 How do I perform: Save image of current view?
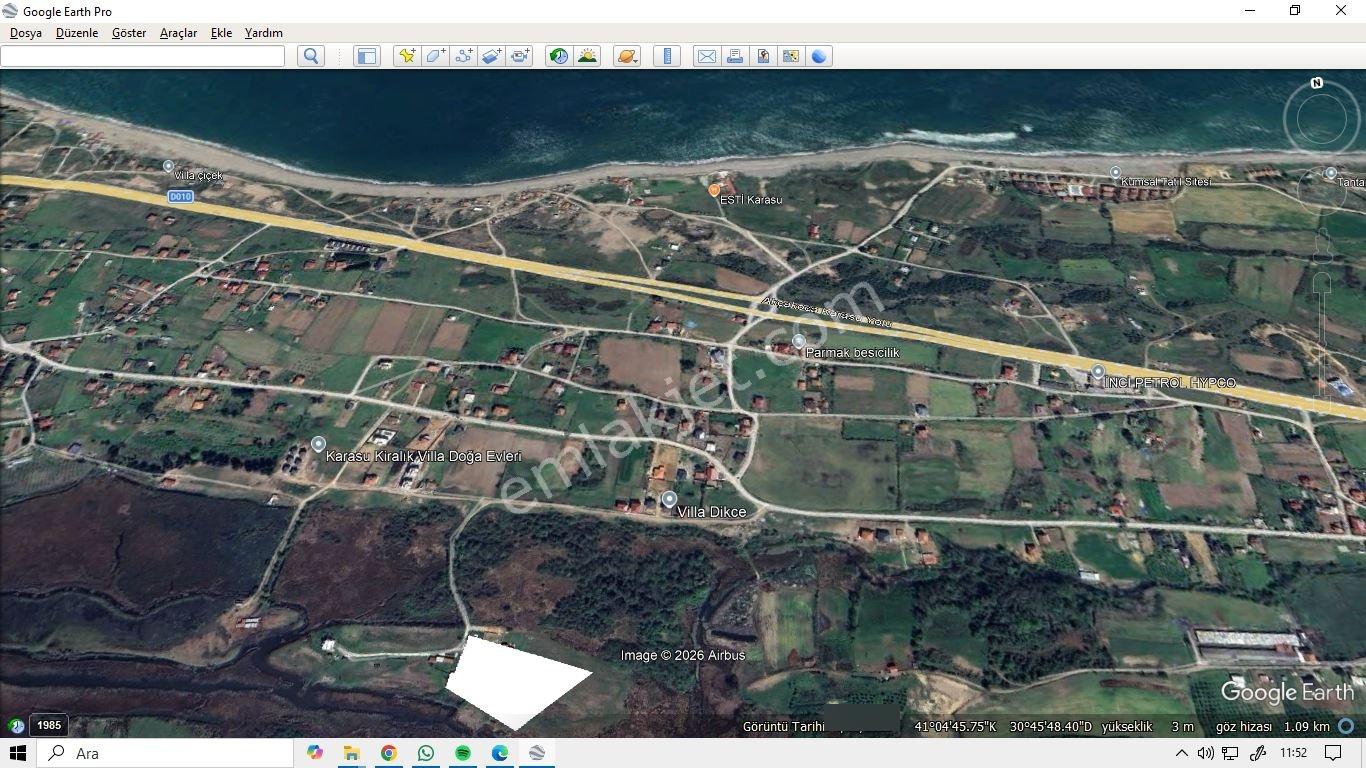(x=763, y=56)
